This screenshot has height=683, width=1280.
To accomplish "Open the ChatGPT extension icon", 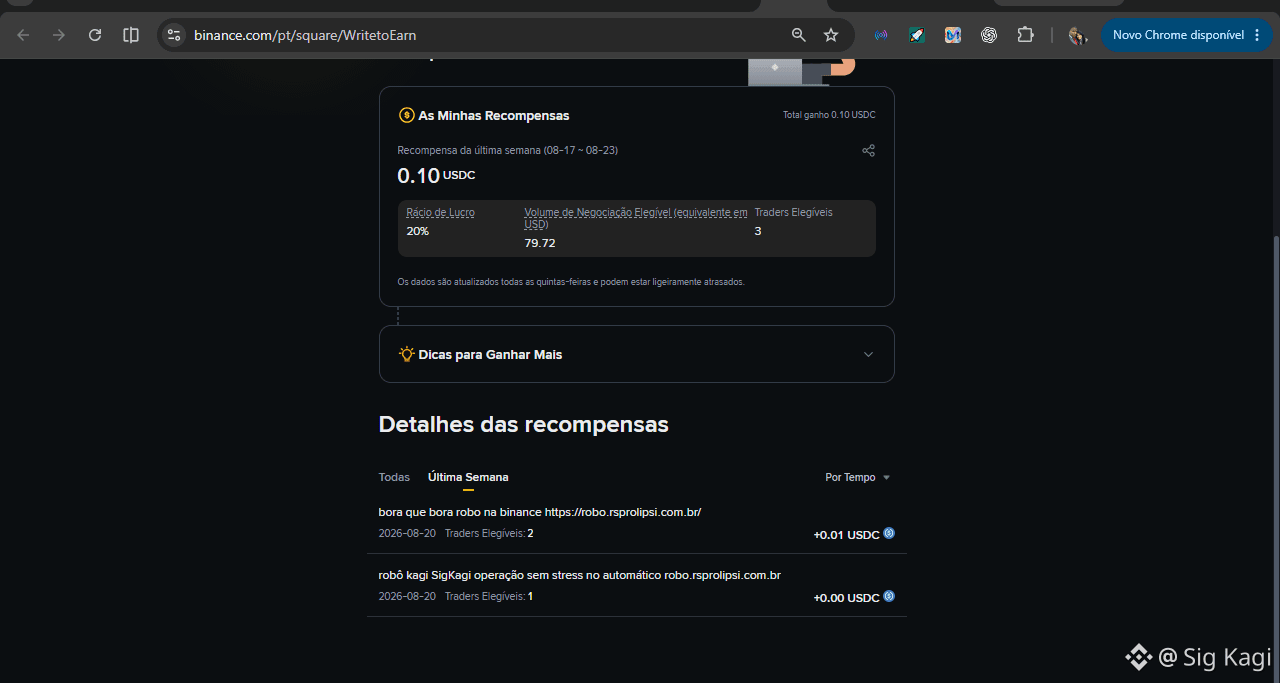I will [989, 35].
